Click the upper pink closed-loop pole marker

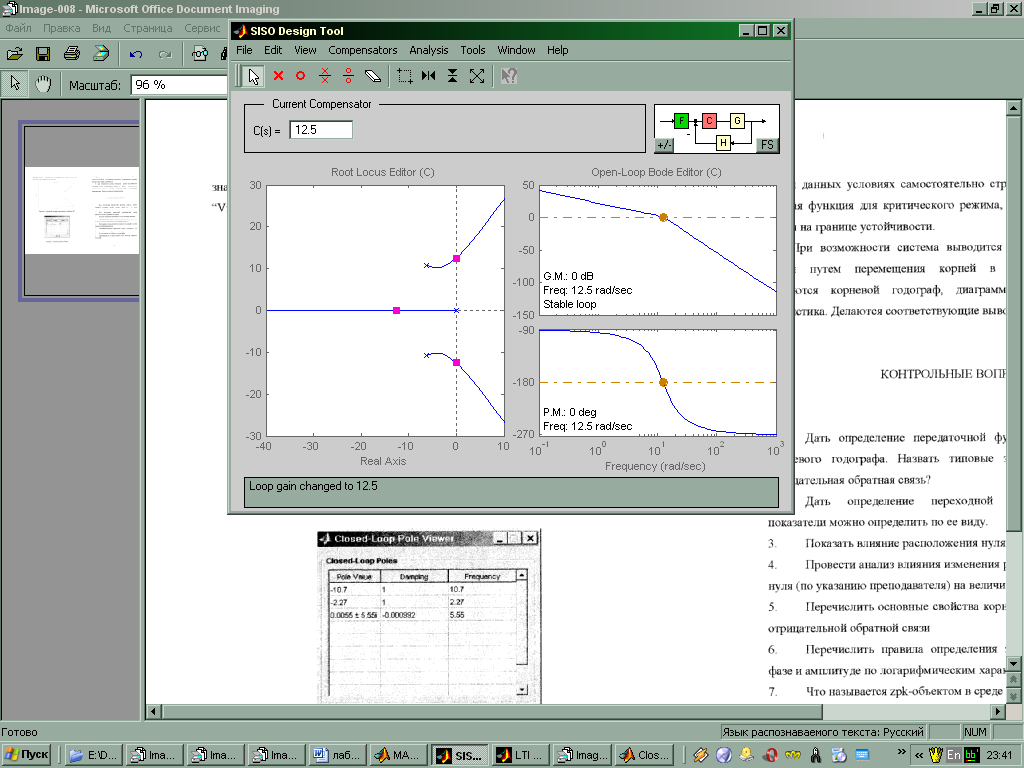[456, 259]
